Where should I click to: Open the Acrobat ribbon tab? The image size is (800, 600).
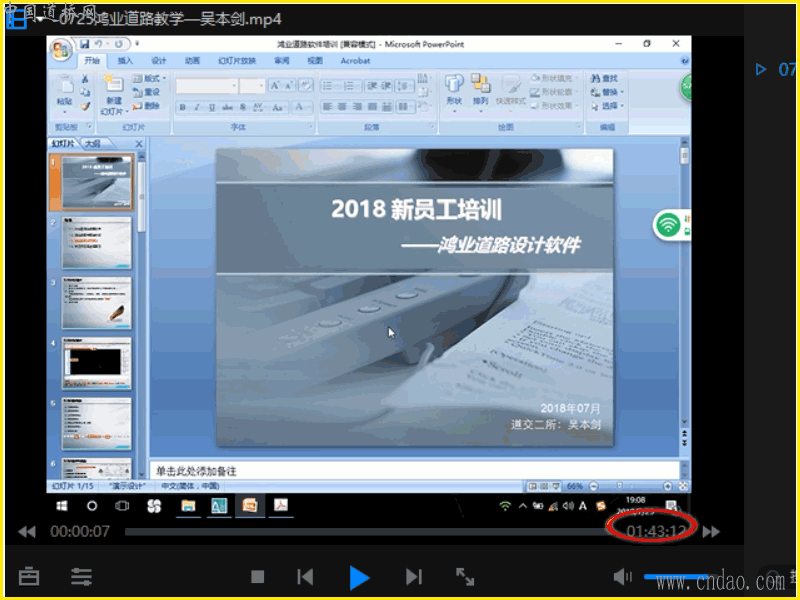click(x=355, y=61)
